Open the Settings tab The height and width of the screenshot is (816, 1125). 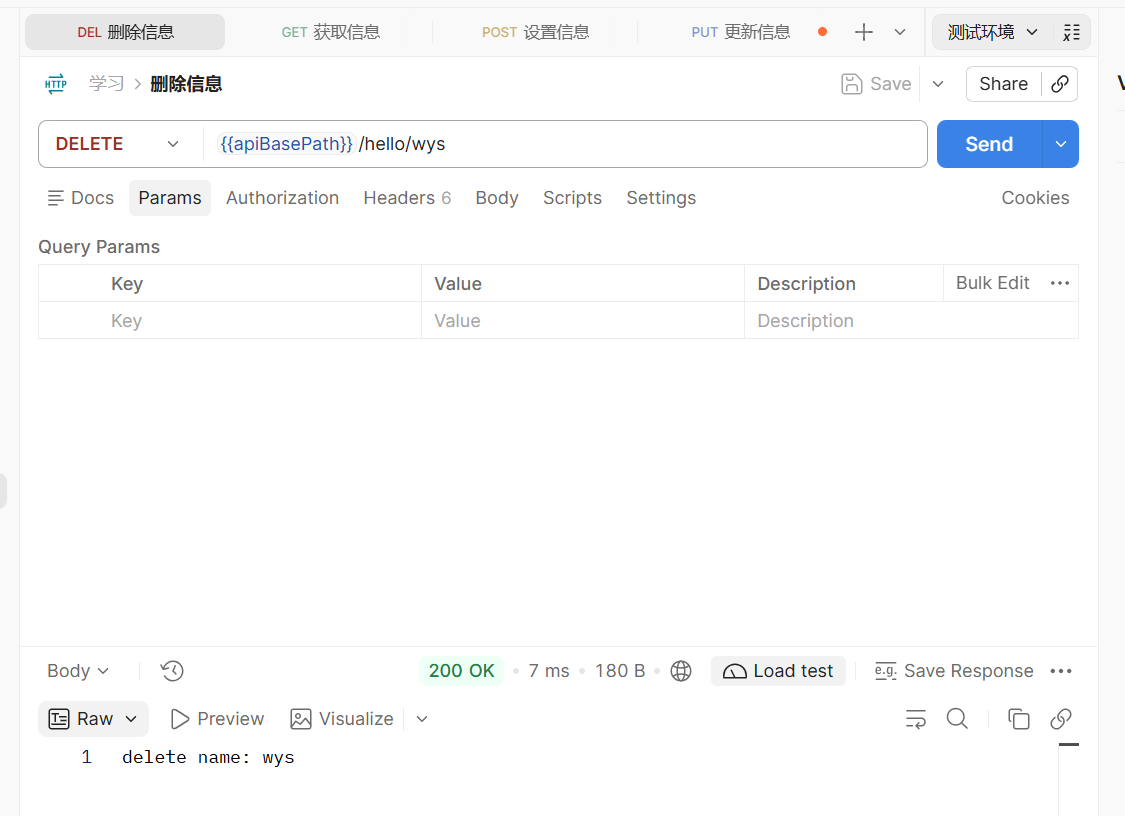click(x=661, y=198)
